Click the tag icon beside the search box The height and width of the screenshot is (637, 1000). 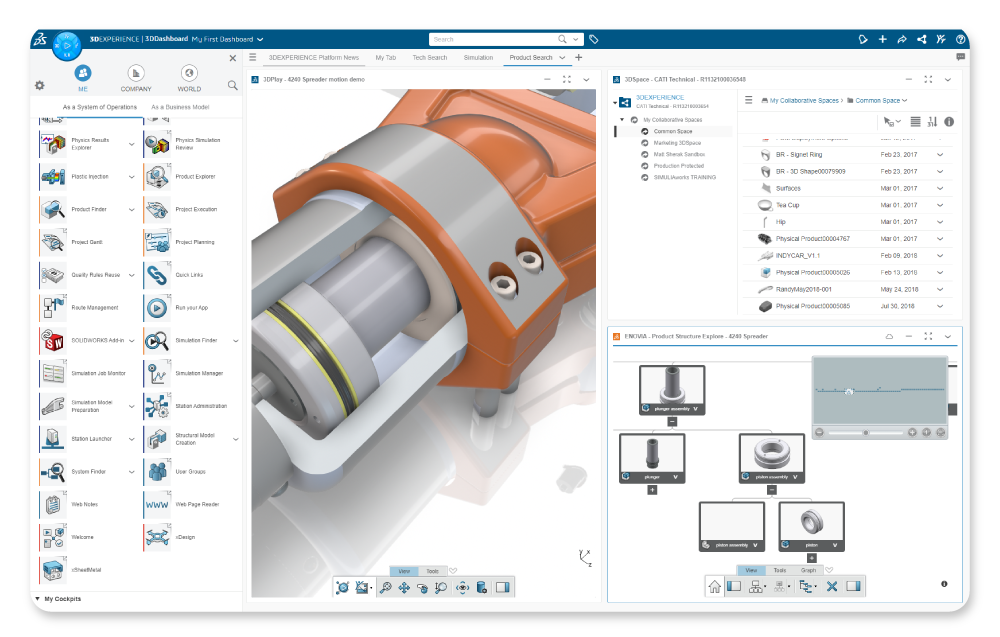[594, 40]
